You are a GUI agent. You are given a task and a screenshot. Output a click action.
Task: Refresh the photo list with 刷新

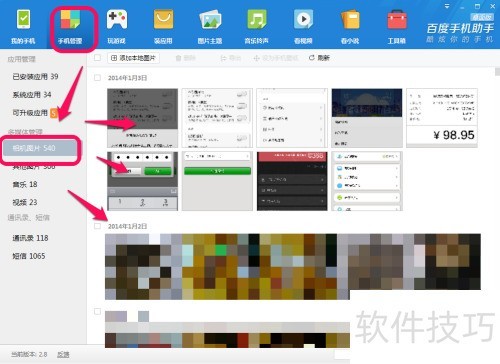tap(319, 58)
